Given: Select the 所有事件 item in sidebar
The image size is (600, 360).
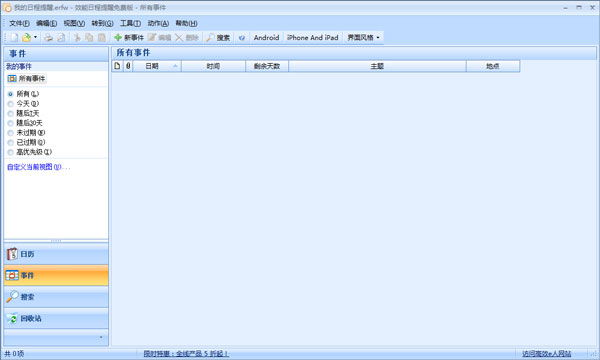Looking at the screenshot, I should [26, 78].
